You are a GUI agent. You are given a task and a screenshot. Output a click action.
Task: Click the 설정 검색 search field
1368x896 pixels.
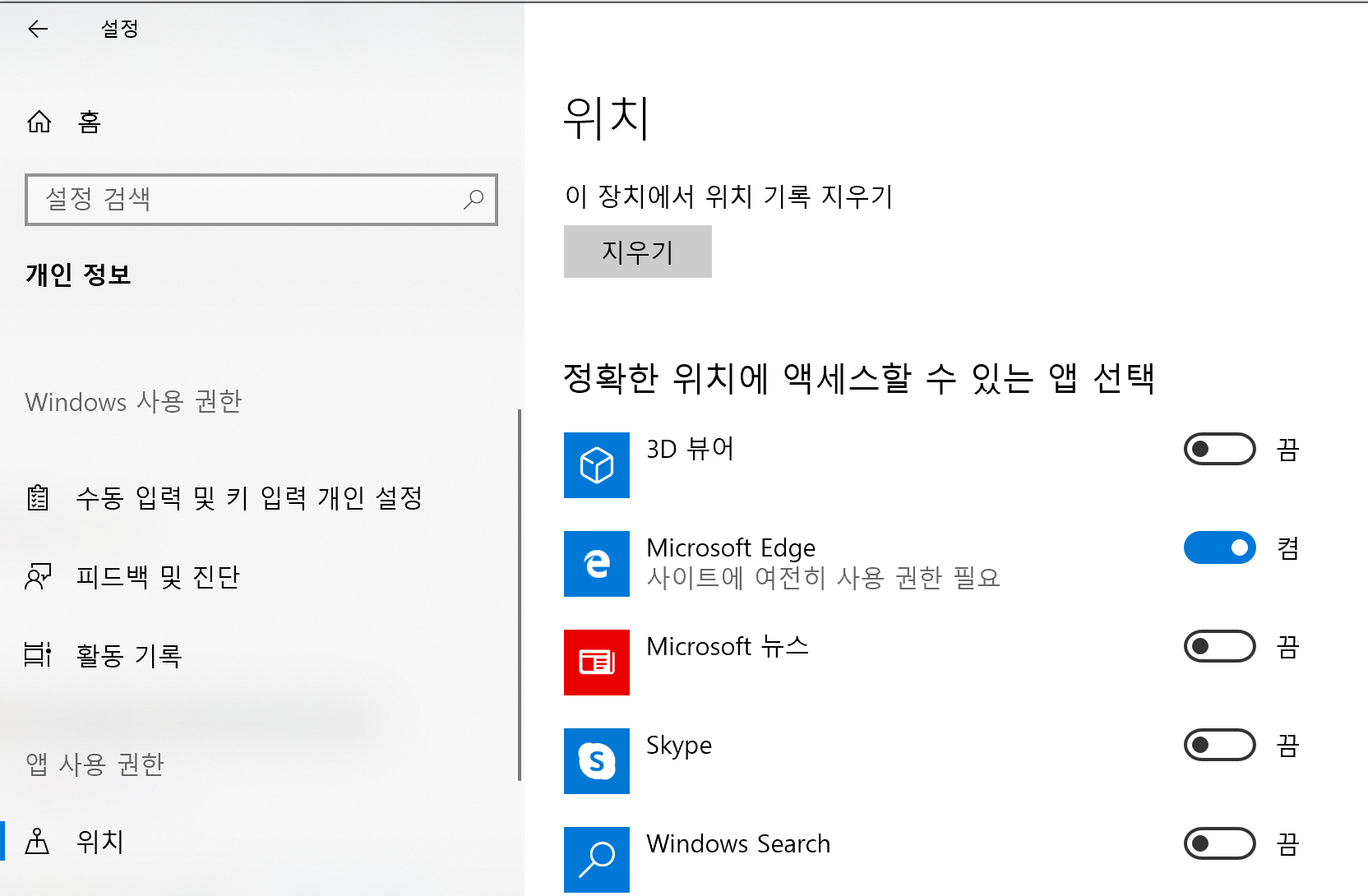click(261, 199)
